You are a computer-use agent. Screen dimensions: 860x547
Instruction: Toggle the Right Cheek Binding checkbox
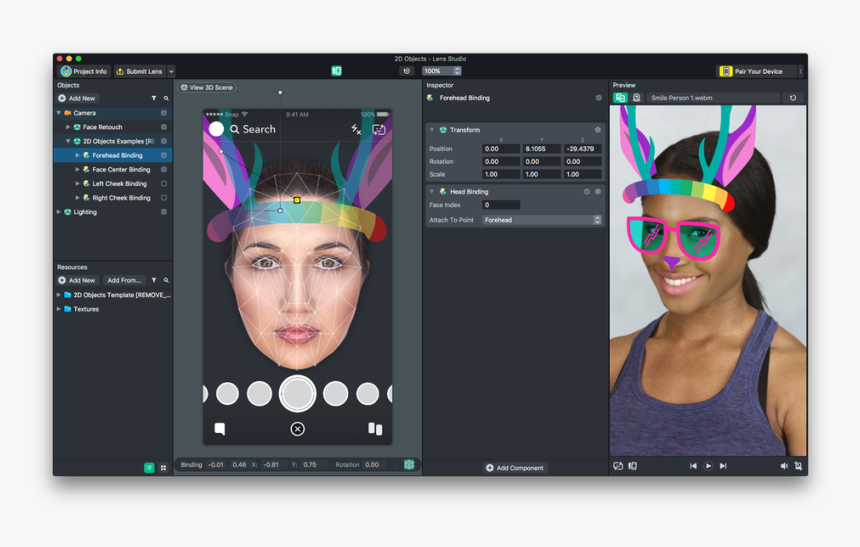tap(164, 198)
